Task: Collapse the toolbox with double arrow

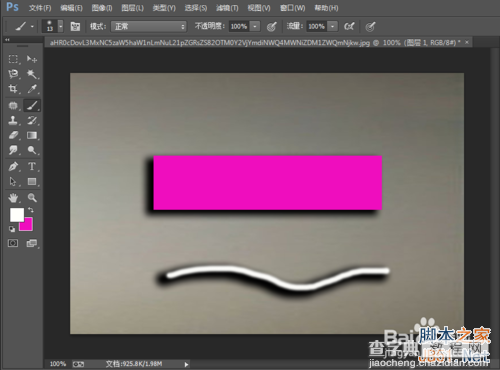Action: pos(7,40)
